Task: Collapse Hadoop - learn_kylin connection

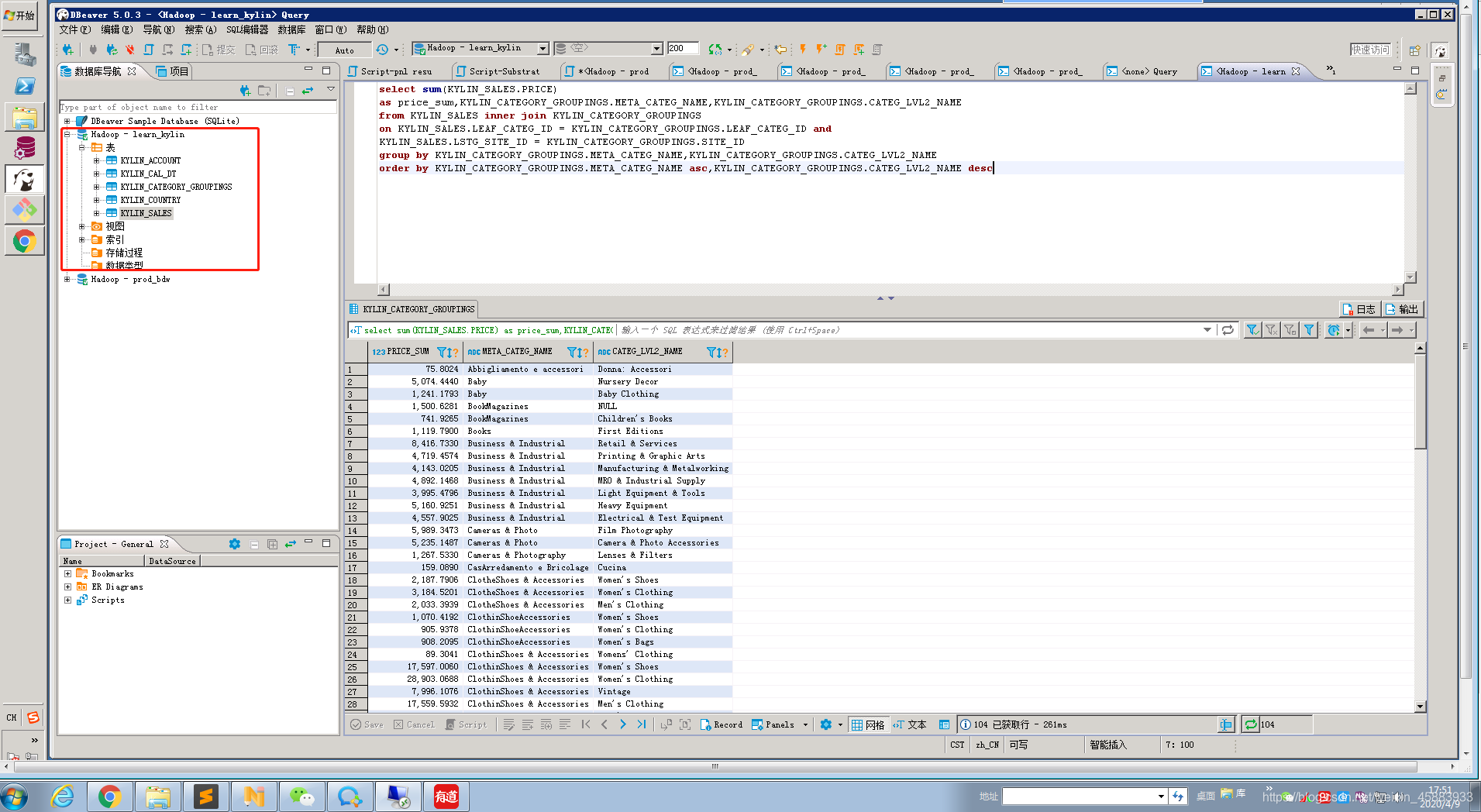Action: pos(67,134)
